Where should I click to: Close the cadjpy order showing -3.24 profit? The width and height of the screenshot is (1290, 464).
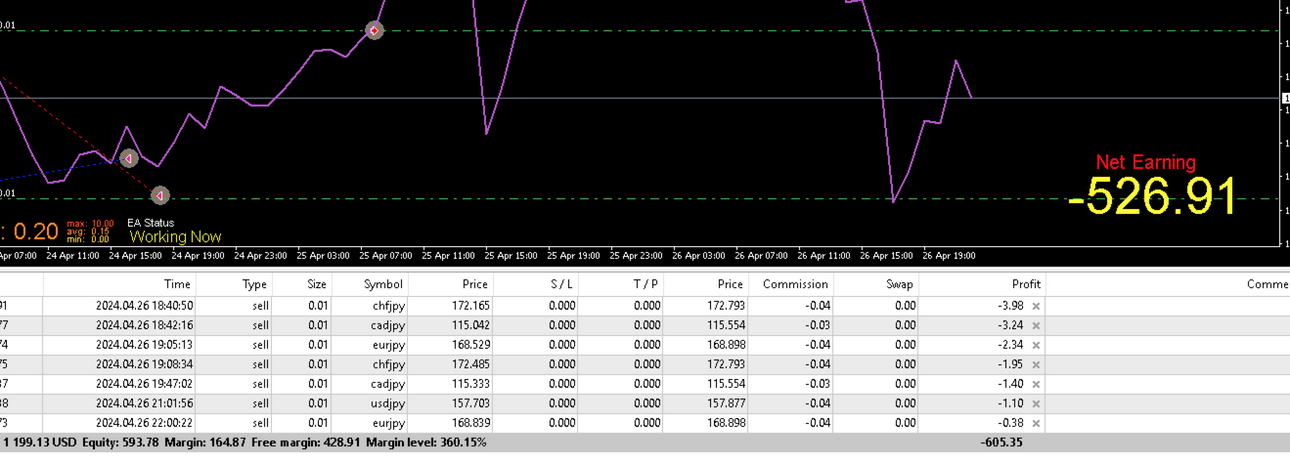pos(1036,325)
